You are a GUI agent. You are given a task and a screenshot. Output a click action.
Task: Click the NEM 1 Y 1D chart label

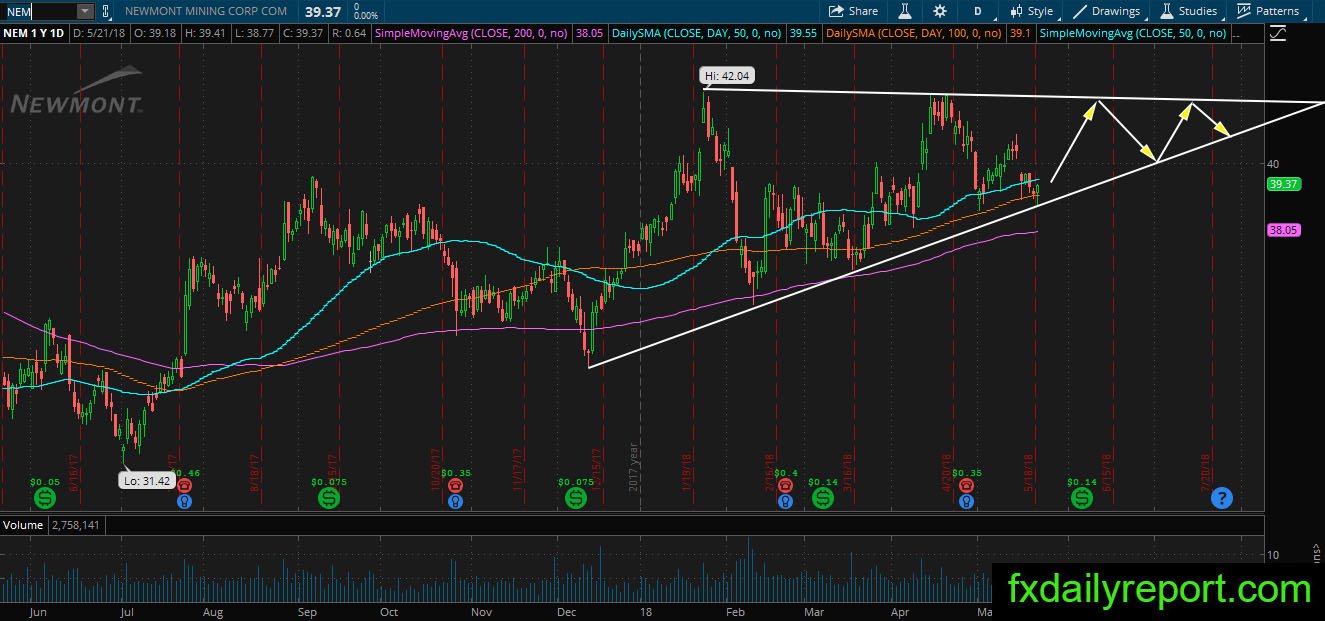pyautogui.click(x=34, y=33)
